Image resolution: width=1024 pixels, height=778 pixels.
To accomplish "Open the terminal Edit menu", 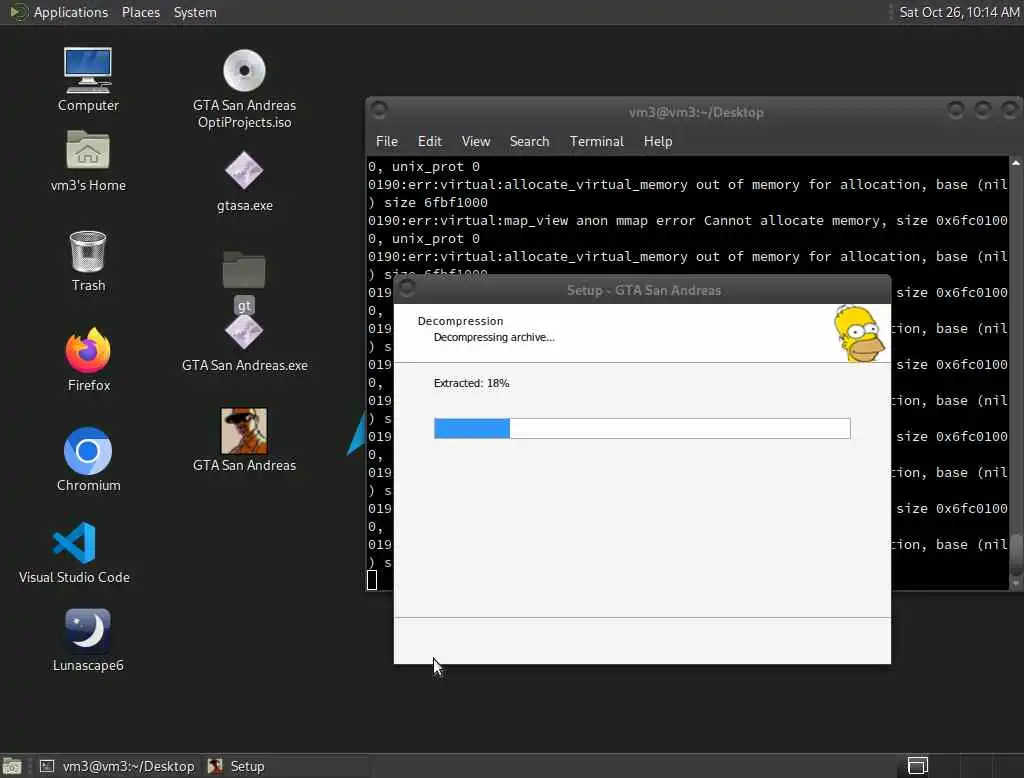I will click(430, 141).
